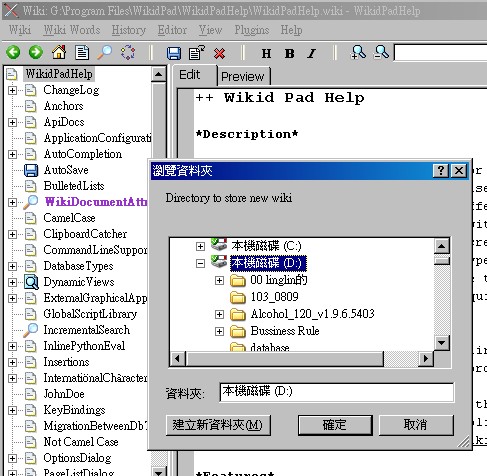This screenshot has width=487, height=476.
Task: Click the WikidPad application icon in title bar
Action: point(11,11)
